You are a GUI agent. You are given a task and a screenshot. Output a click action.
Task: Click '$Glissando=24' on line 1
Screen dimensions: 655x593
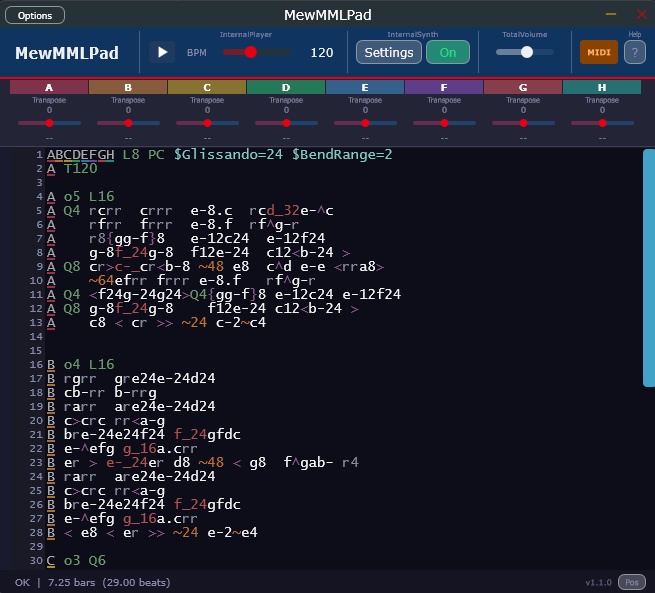tap(228, 155)
